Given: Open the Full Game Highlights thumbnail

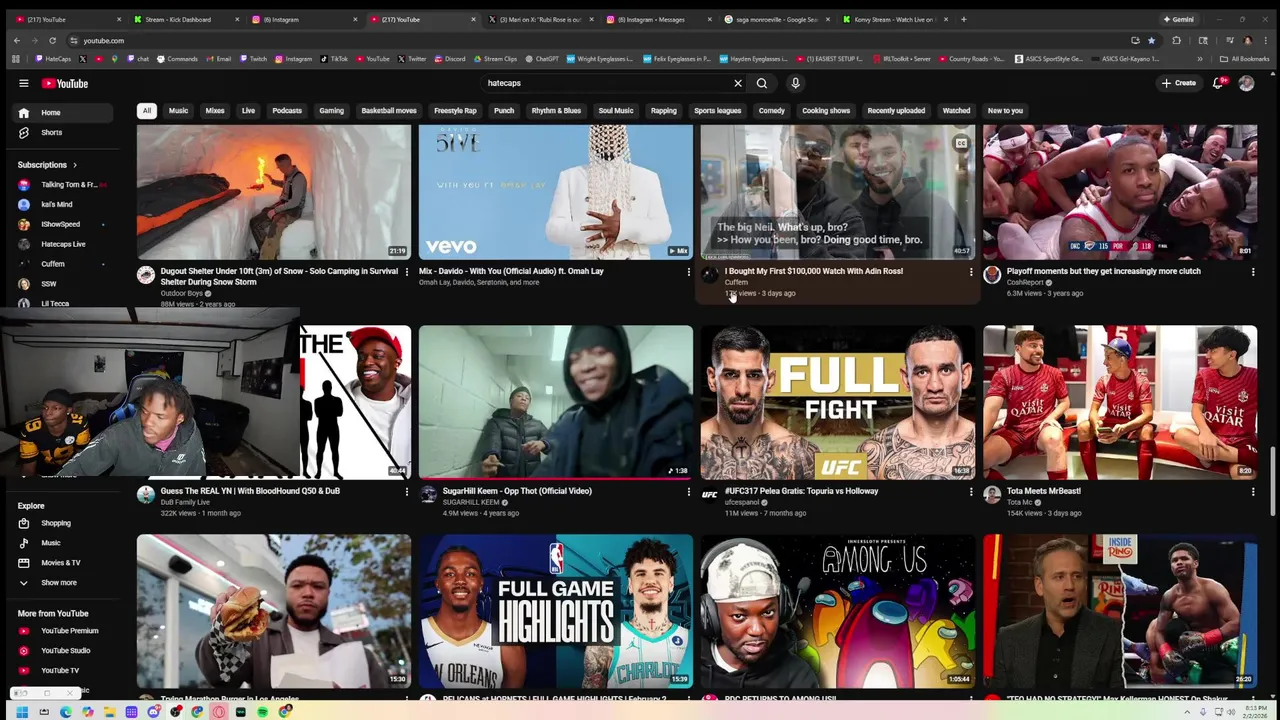Looking at the screenshot, I should 556,611.
